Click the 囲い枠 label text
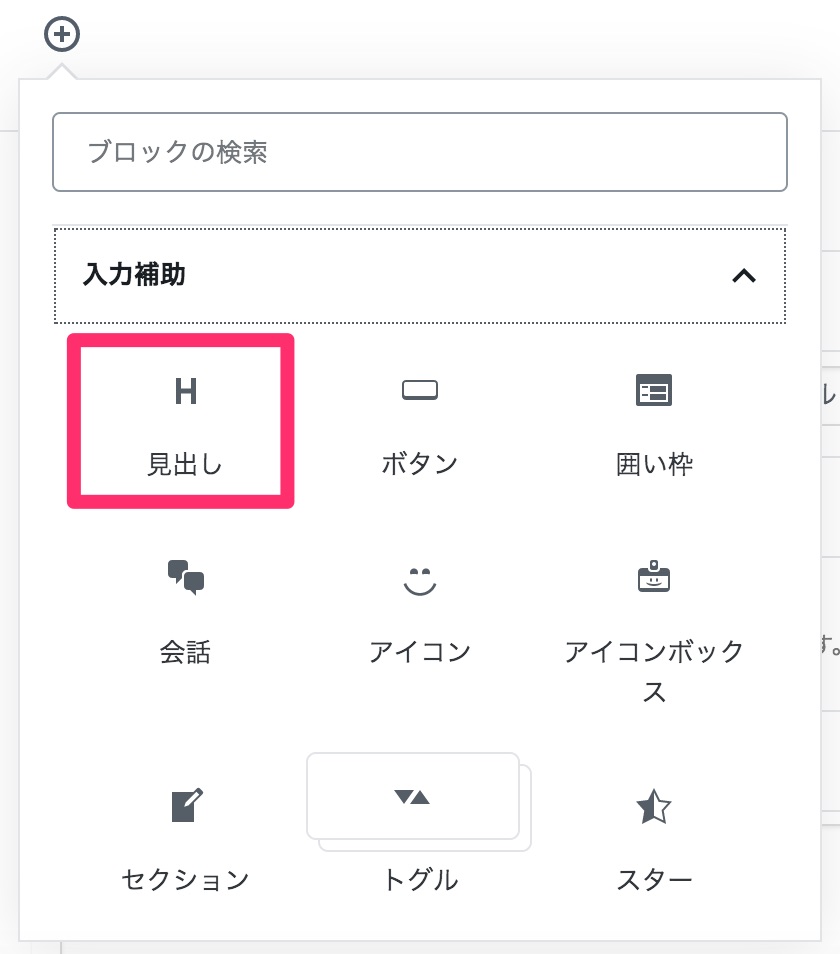The image size is (840, 954). [x=654, y=464]
